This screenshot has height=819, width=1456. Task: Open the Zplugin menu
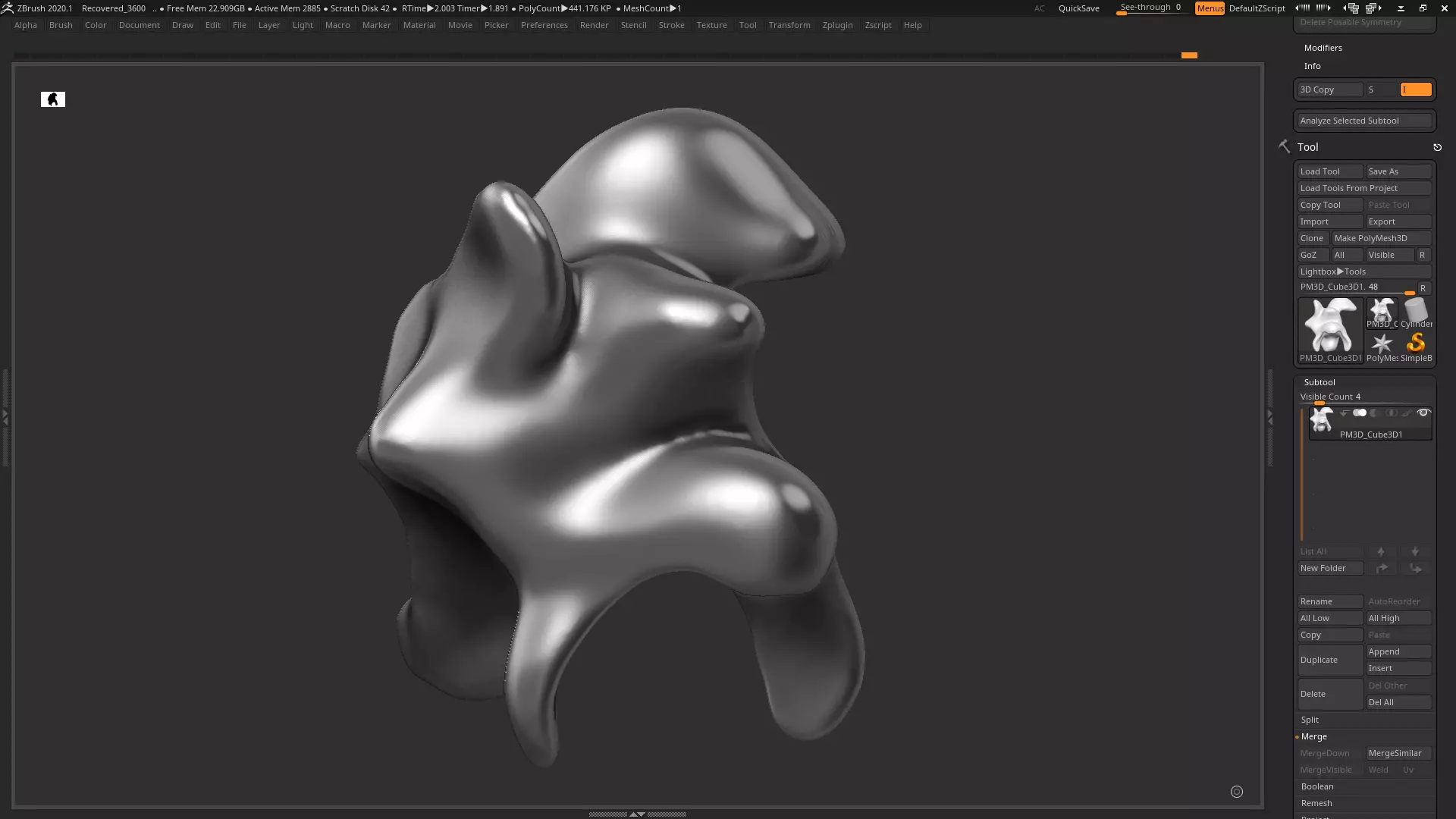[x=837, y=25]
